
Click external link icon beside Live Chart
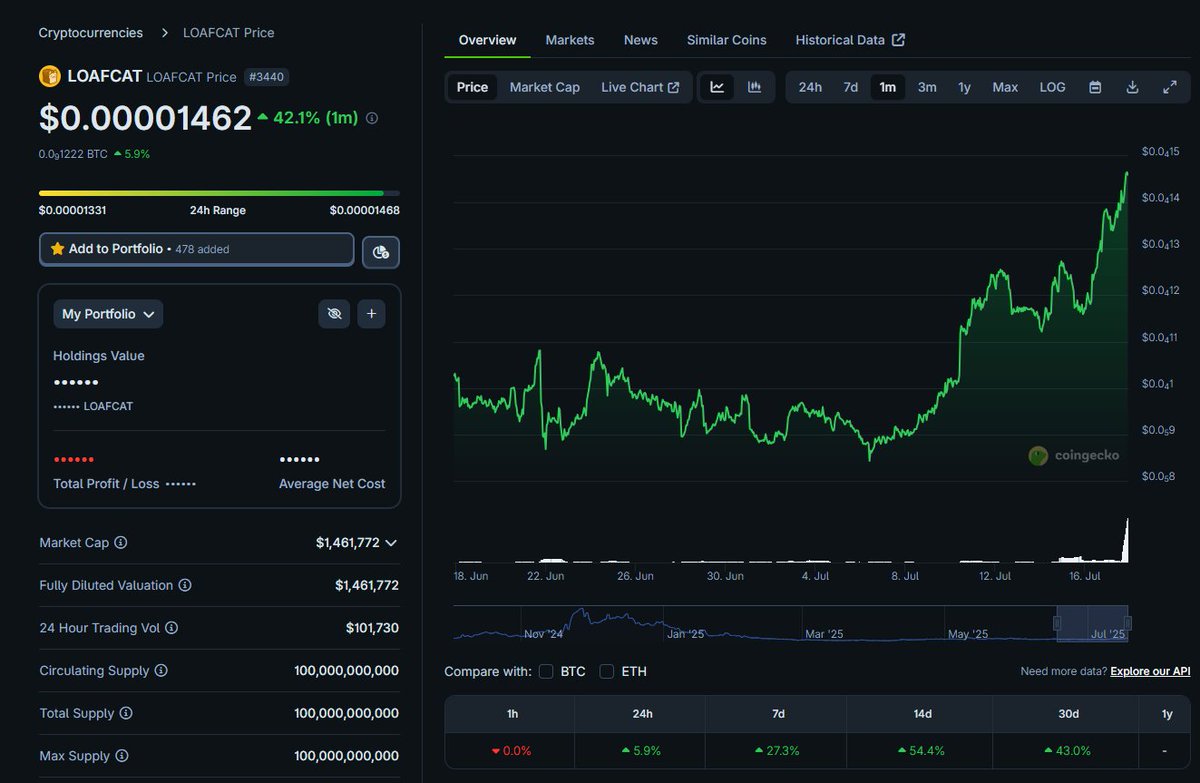tap(673, 88)
